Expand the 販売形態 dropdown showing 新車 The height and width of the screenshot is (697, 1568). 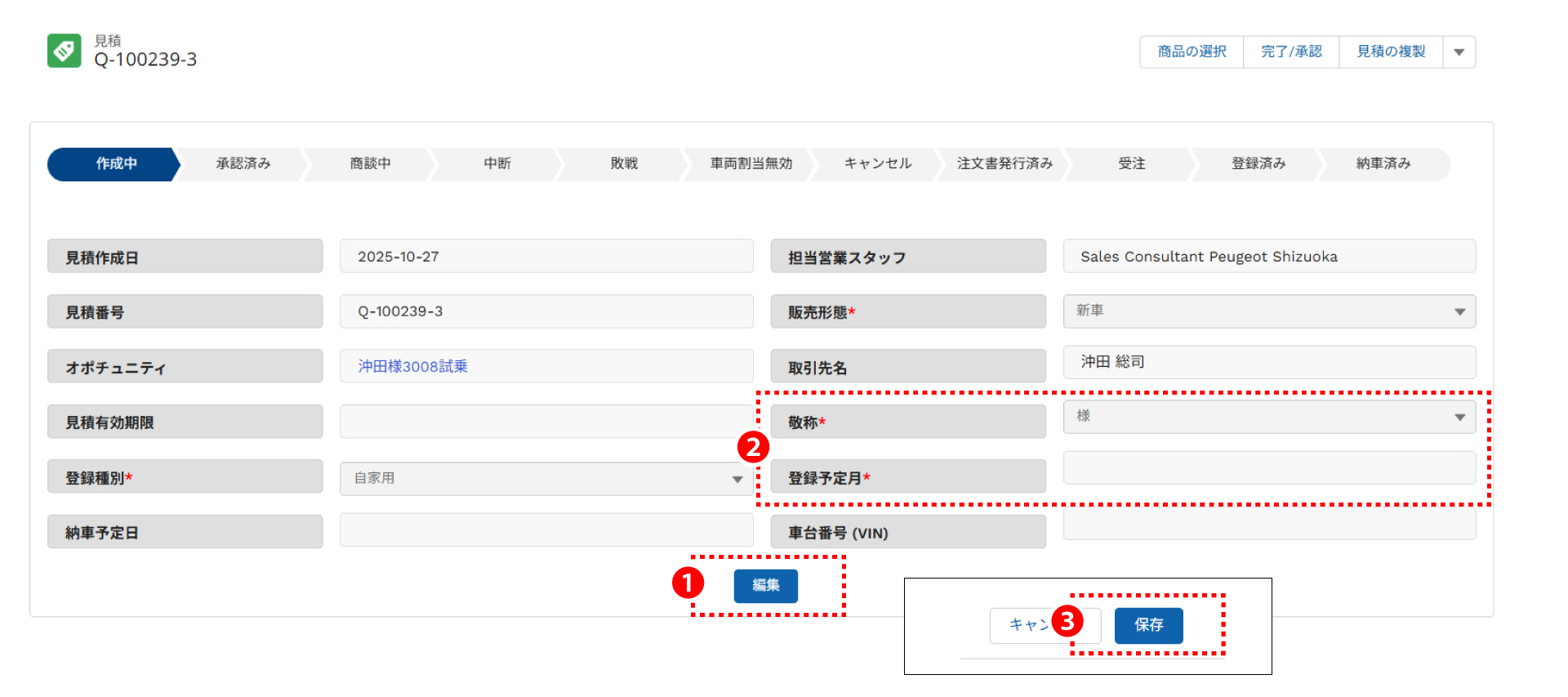pos(1268,311)
